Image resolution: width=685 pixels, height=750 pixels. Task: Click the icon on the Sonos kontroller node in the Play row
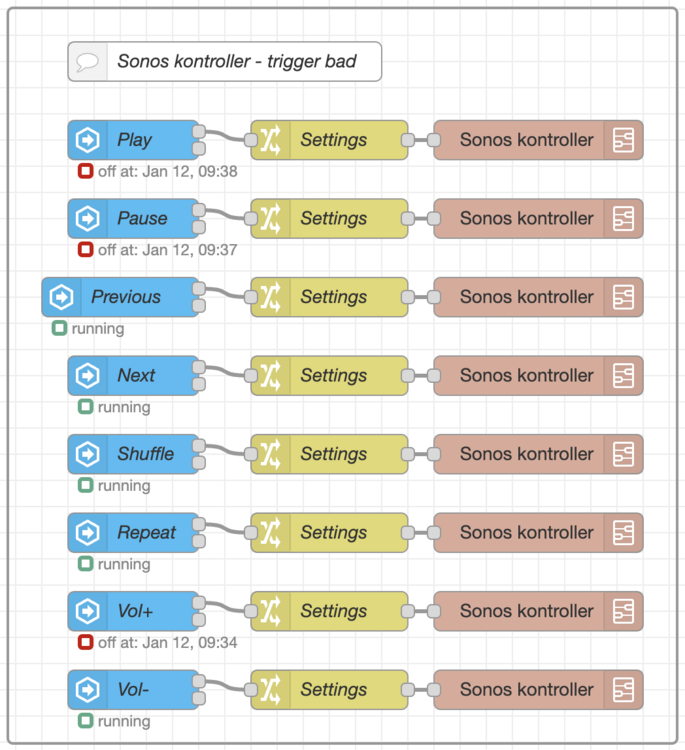[x=624, y=141]
